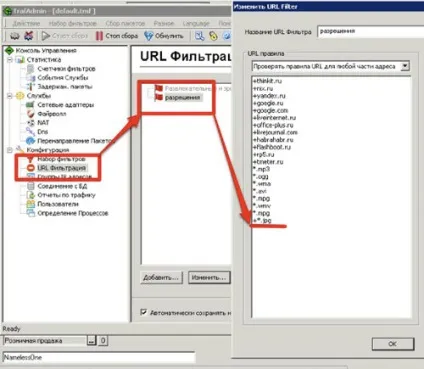
Task: Open the Language menu
Action: [x=196, y=23]
